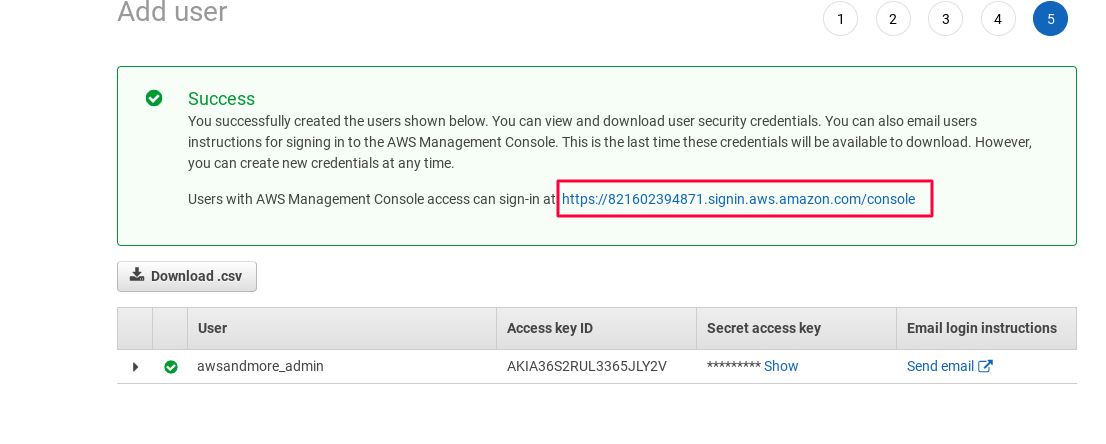Screen dimensions: 1106x444
Task: Open the AWS console sign-in URL link
Action: tap(739, 200)
